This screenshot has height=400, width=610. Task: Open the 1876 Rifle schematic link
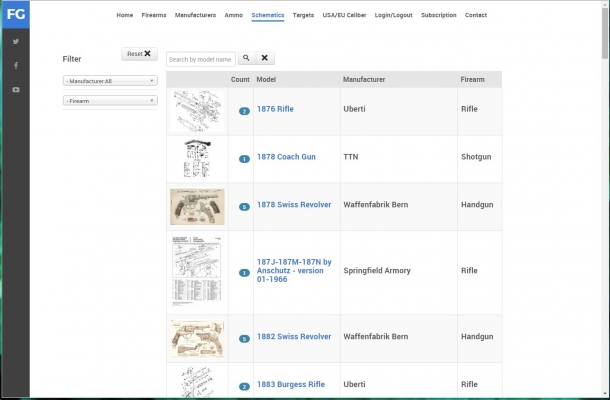(275, 109)
